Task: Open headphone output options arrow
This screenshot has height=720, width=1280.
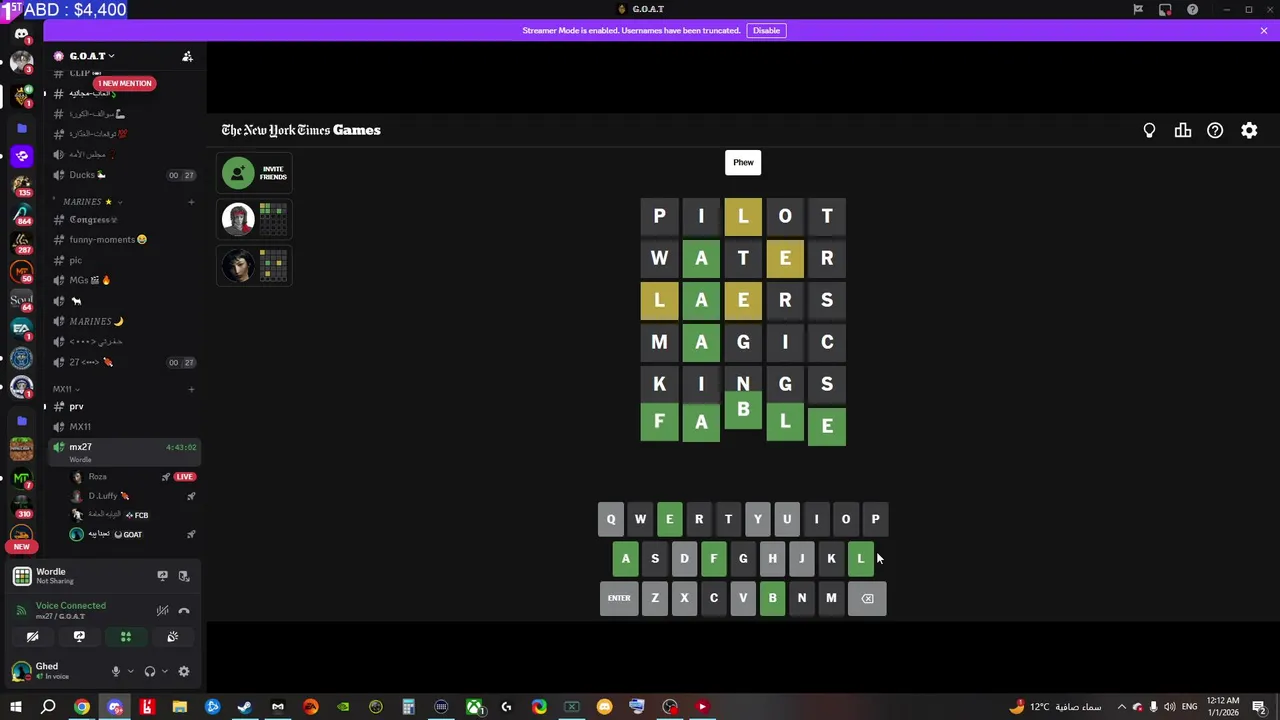Action: coord(164,672)
